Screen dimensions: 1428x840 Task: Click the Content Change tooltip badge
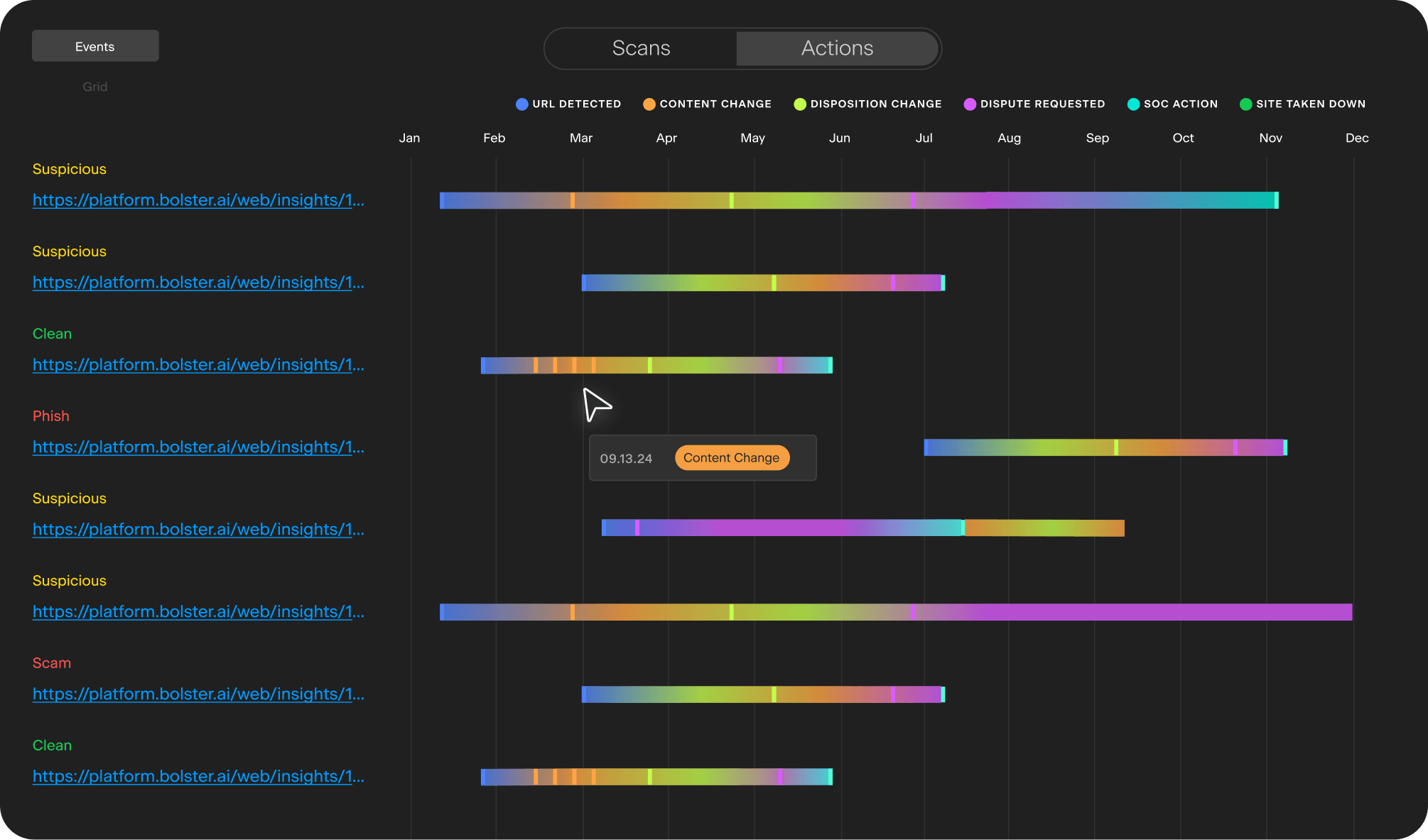point(731,458)
